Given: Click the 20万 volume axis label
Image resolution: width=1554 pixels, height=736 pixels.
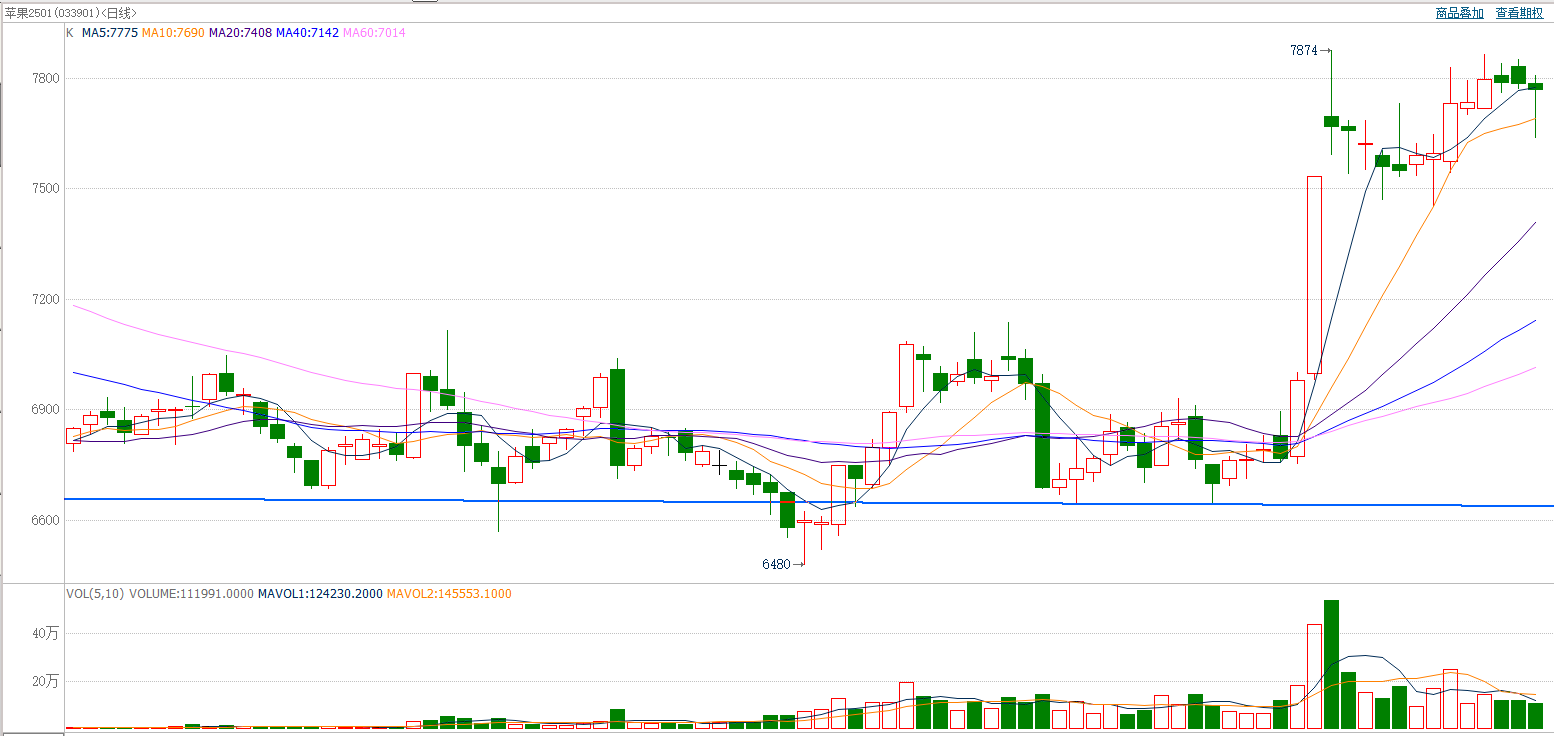Looking at the screenshot, I should 47,681.
